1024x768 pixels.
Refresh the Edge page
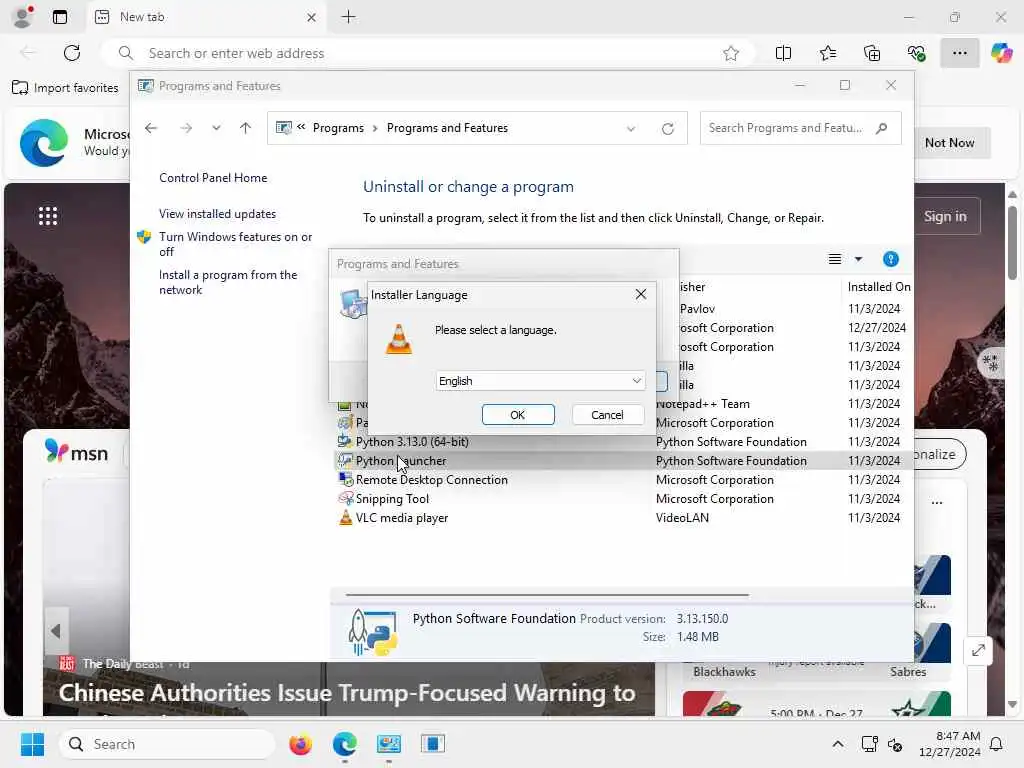[x=72, y=54]
